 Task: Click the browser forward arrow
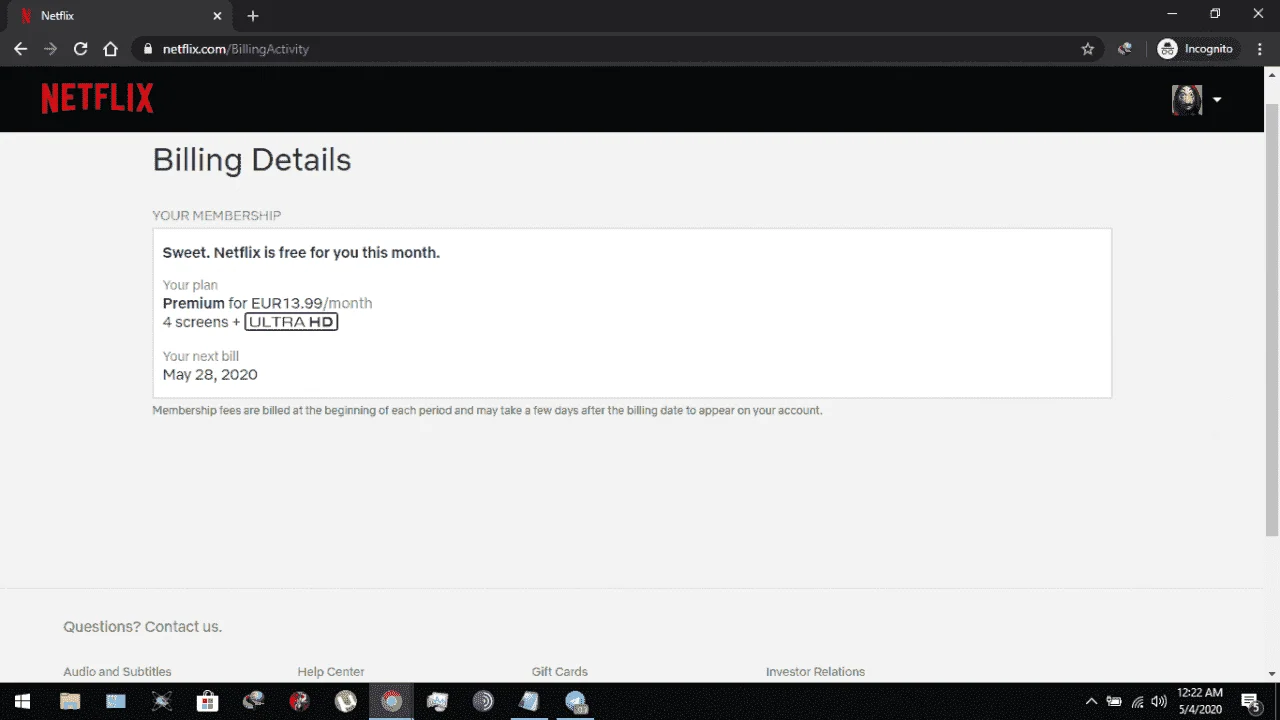(50, 49)
